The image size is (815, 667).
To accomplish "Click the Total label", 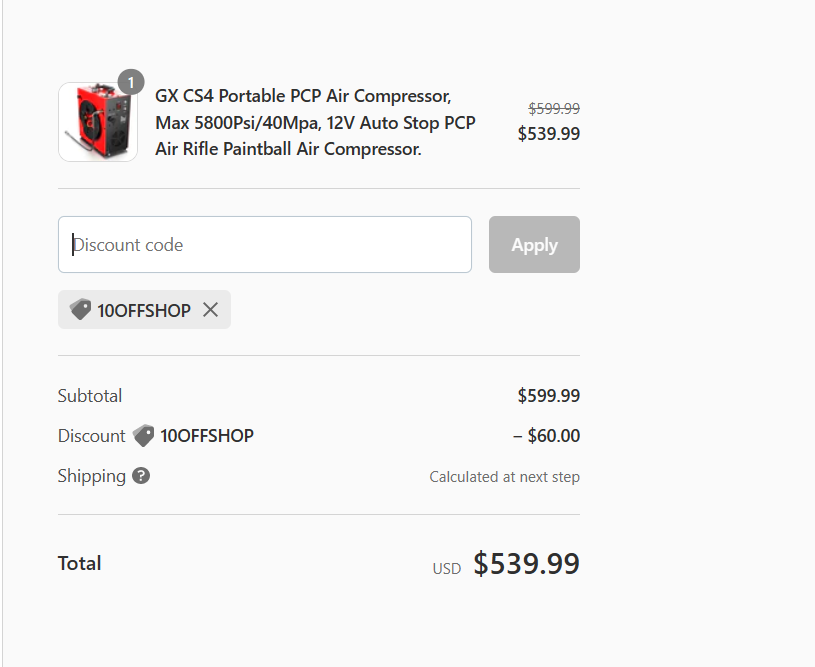I will (x=80, y=564).
